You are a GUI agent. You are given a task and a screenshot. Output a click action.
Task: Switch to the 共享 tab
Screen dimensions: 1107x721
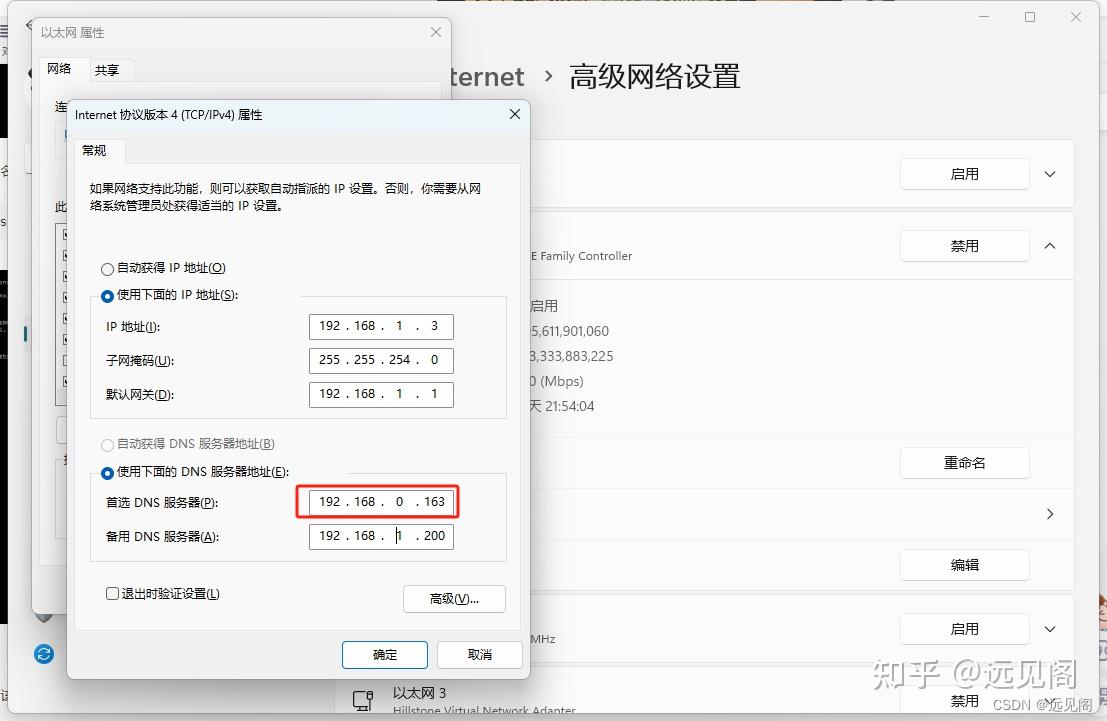tap(110, 70)
